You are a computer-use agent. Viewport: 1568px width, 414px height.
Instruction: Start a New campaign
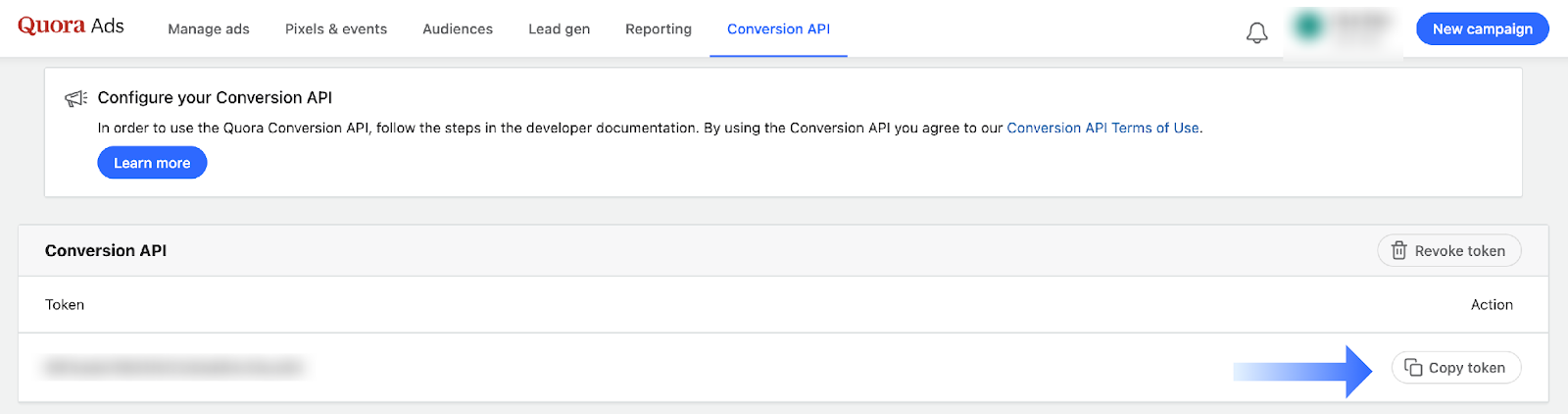coord(1482,29)
